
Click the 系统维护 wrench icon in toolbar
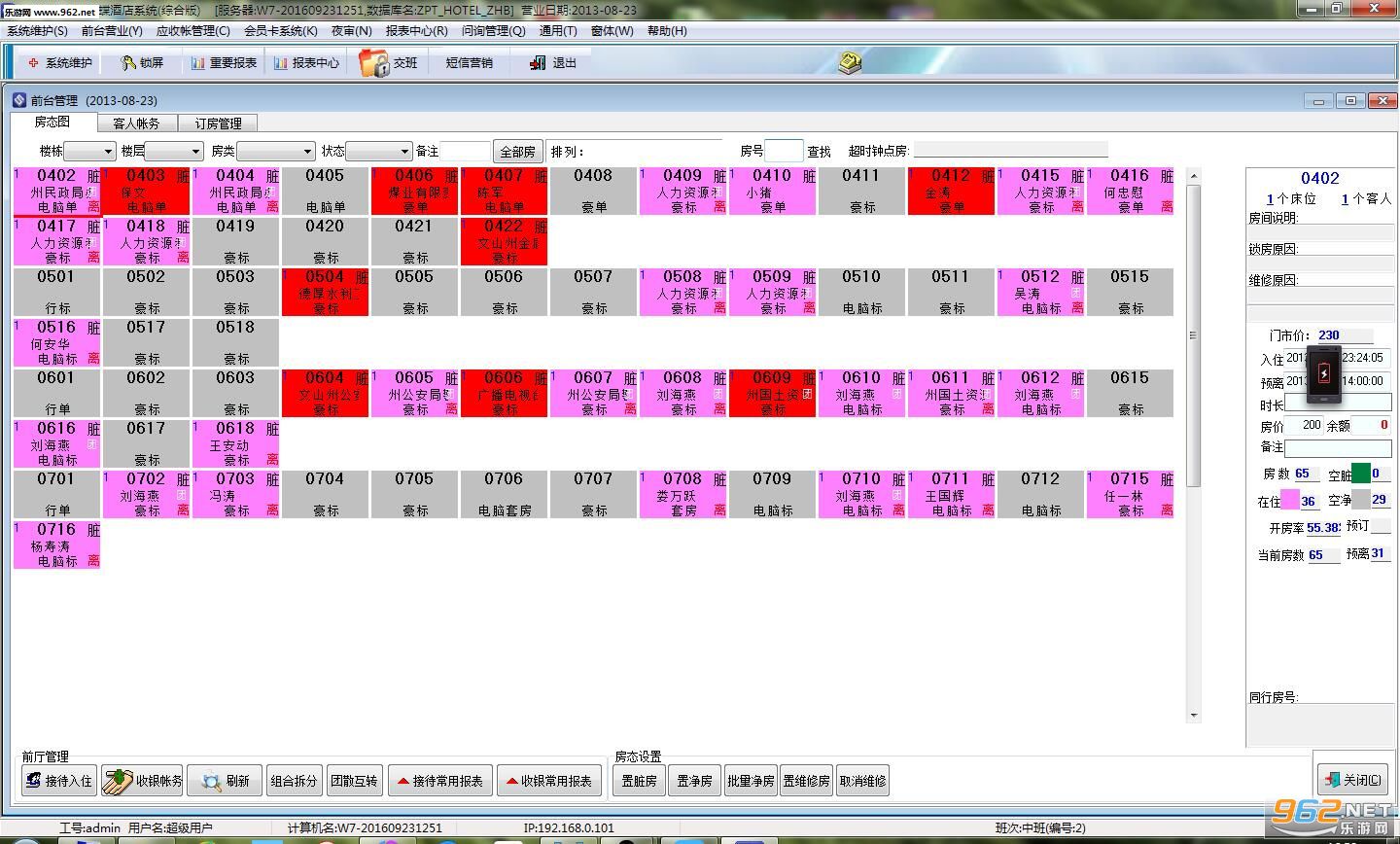click(x=34, y=63)
